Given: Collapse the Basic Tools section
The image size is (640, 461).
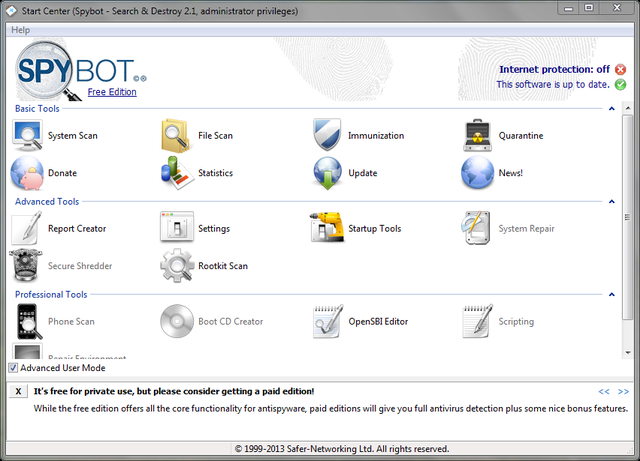Looking at the screenshot, I should pyautogui.click(x=611, y=109).
